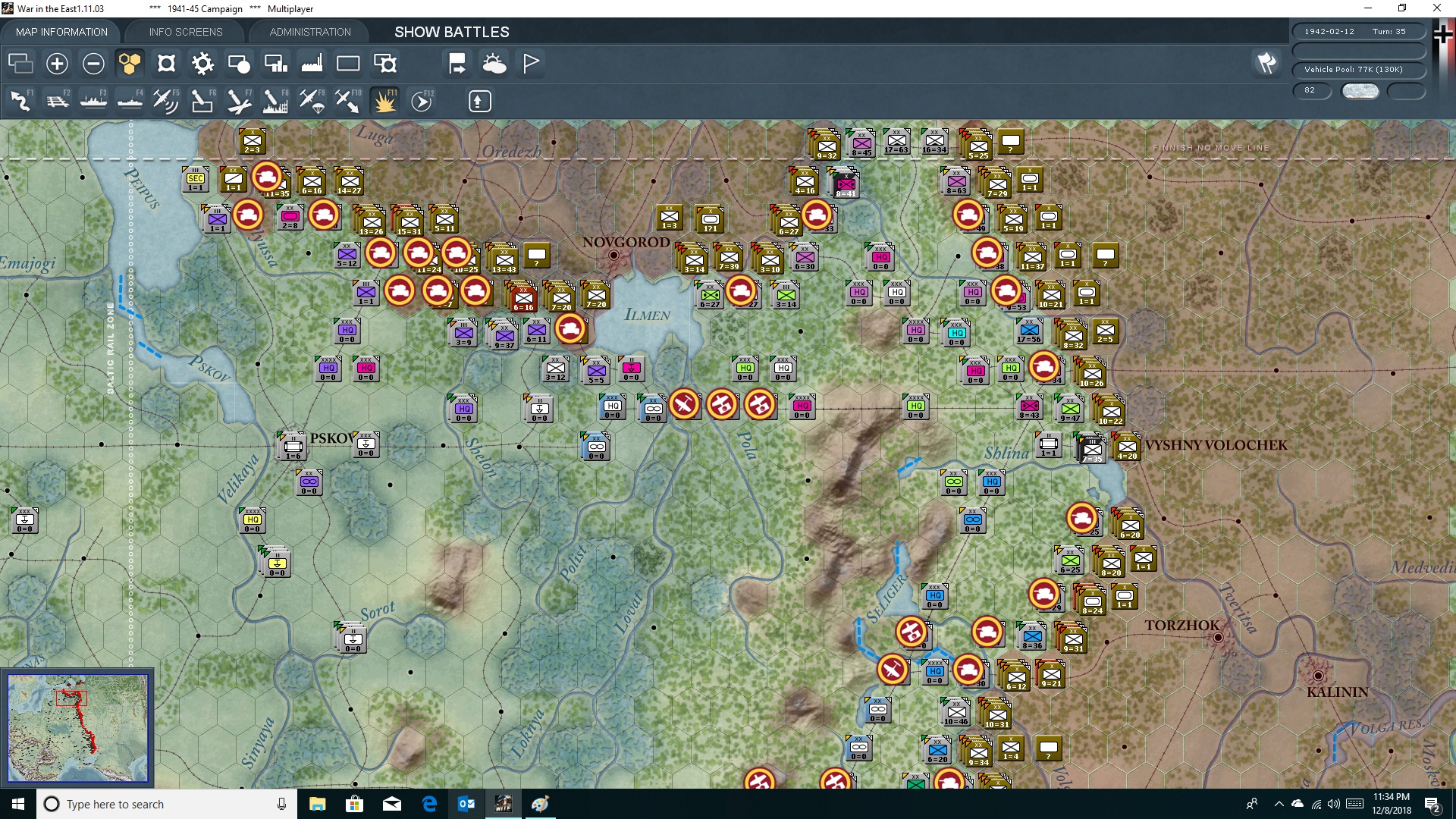
Task: Toggle F11 show battle sites explosion icon
Action: [385, 101]
